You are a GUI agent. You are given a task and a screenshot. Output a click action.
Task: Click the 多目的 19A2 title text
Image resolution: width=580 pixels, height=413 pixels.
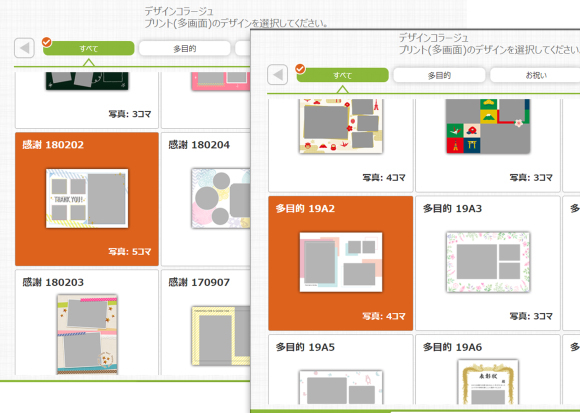tap(305, 209)
